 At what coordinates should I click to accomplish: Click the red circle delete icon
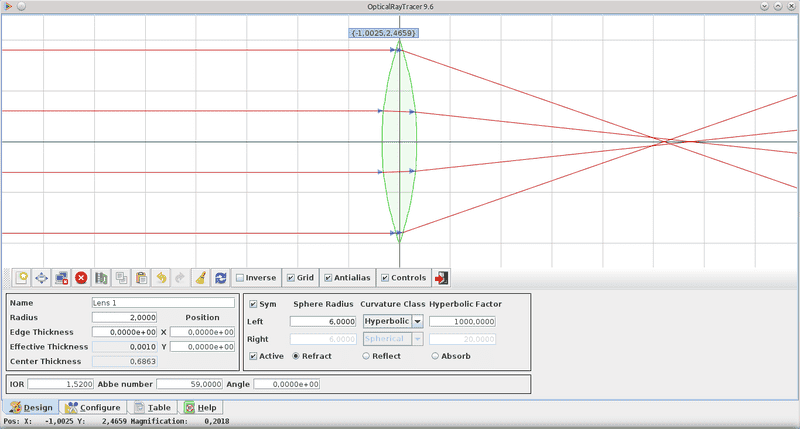click(81, 278)
